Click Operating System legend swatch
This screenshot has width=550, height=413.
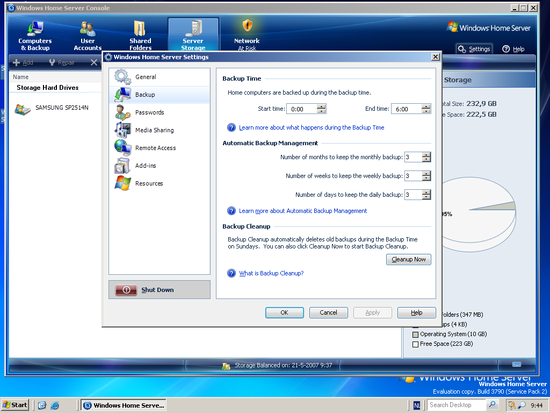tap(415, 334)
